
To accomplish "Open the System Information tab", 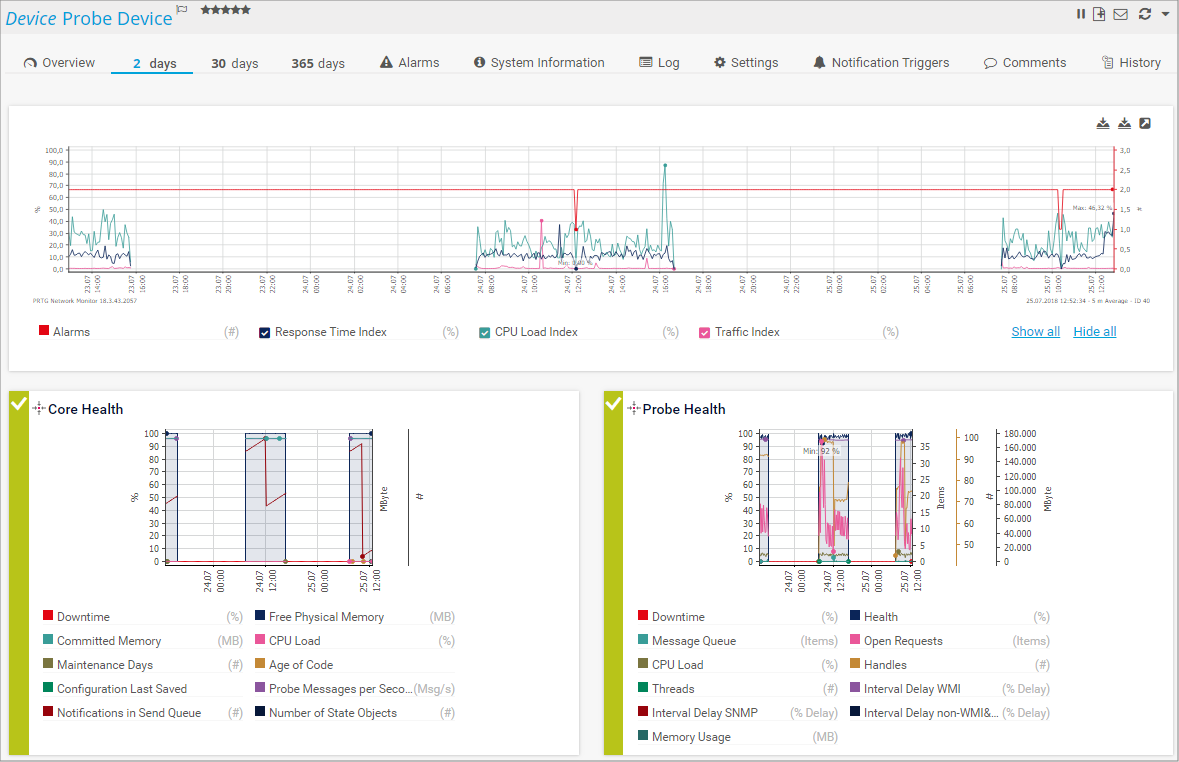I will 538,62.
